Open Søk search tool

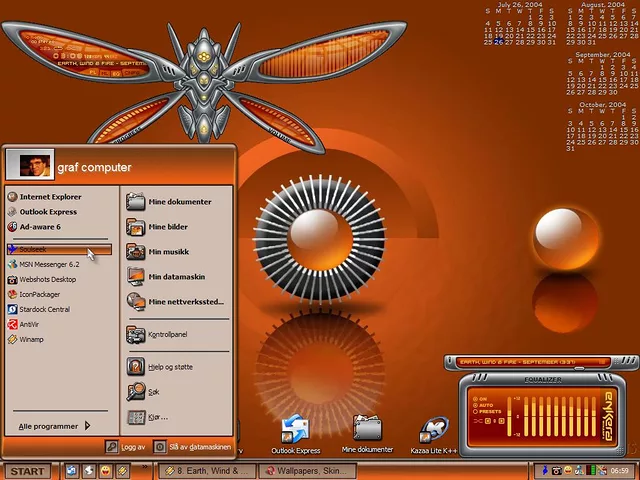pyautogui.click(x=143, y=392)
